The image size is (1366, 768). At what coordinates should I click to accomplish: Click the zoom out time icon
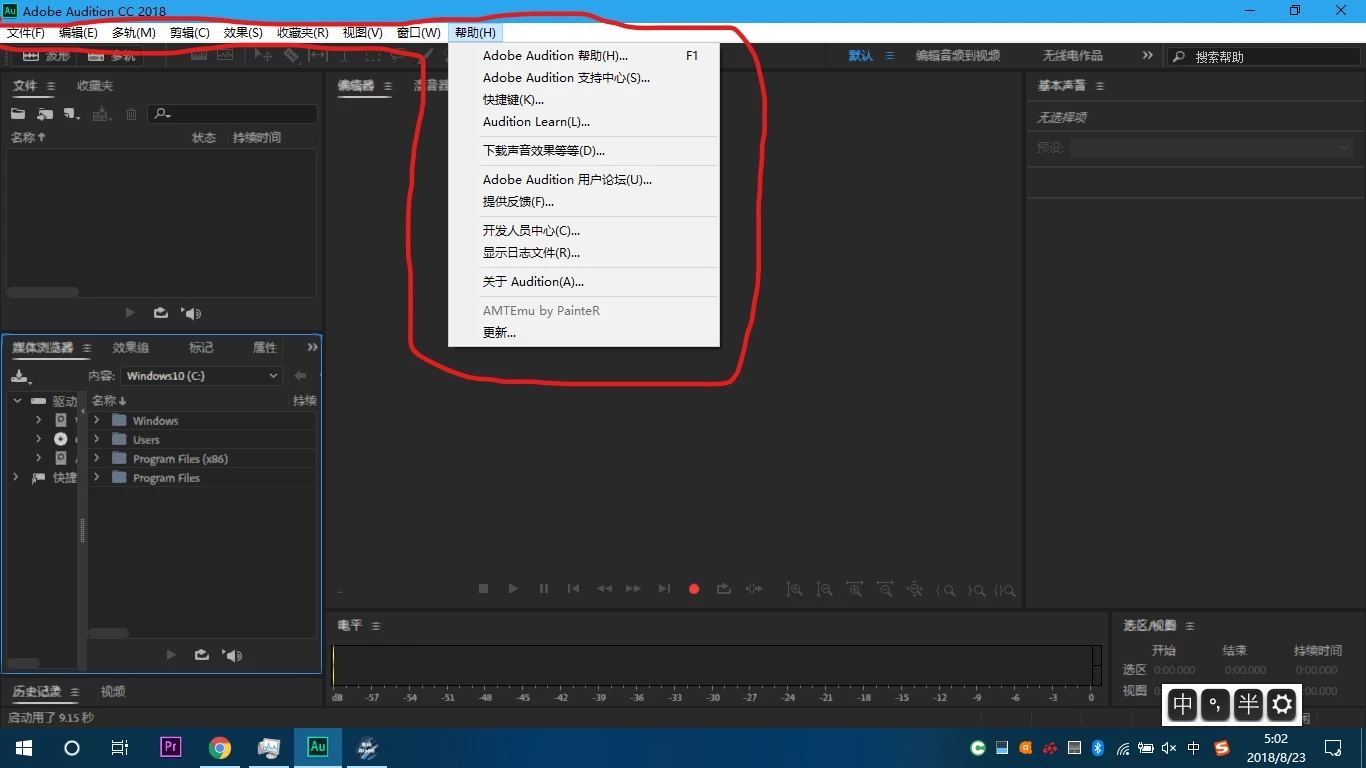(x=884, y=590)
